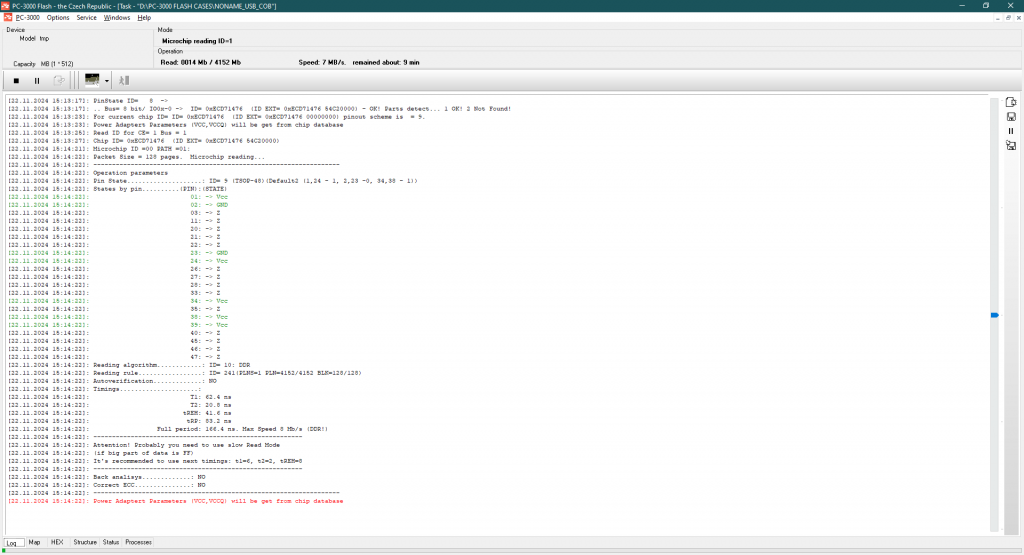The height and width of the screenshot is (555, 1024).
Task: Click the chip image toolbar button
Action: pos(92,80)
